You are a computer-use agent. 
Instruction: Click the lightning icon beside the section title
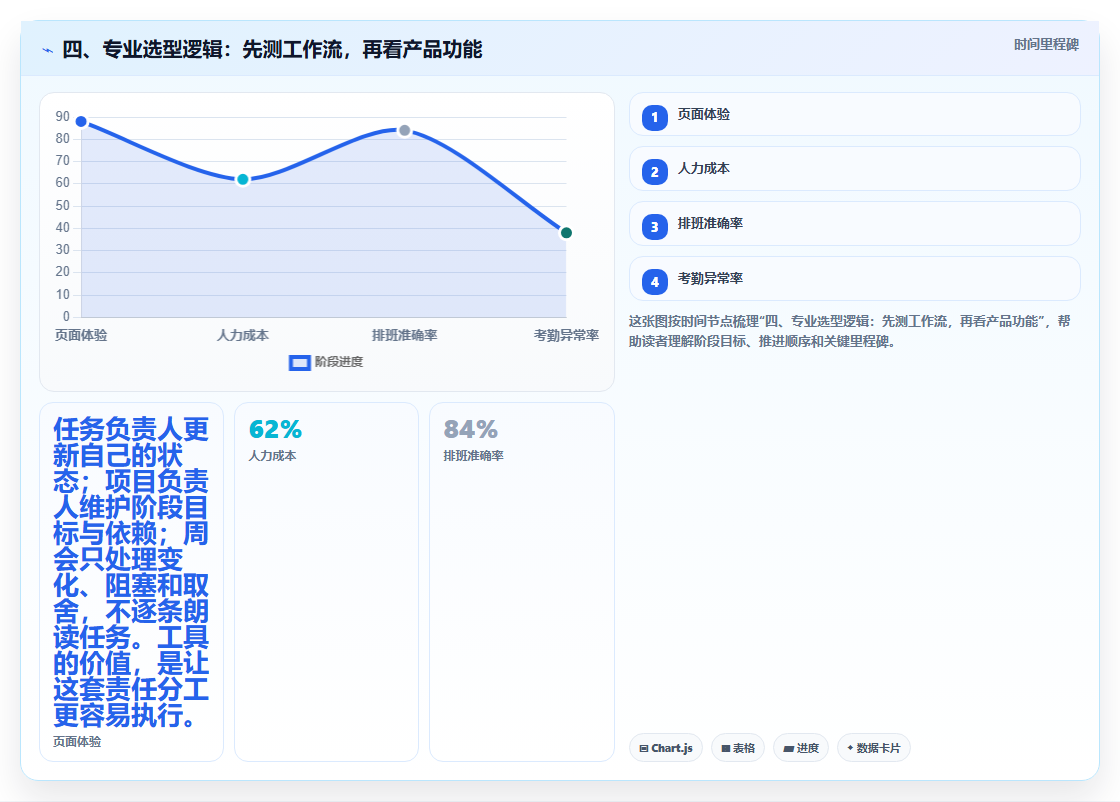tap(48, 50)
